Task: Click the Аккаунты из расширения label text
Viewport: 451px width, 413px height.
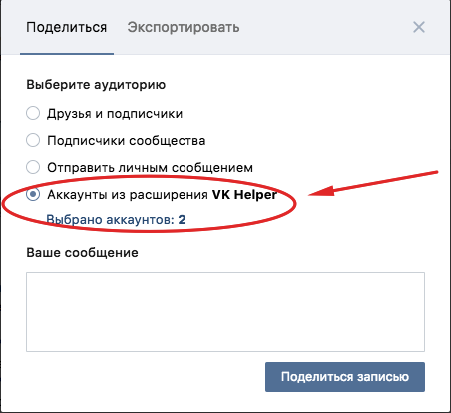Action: click(127, 195)
